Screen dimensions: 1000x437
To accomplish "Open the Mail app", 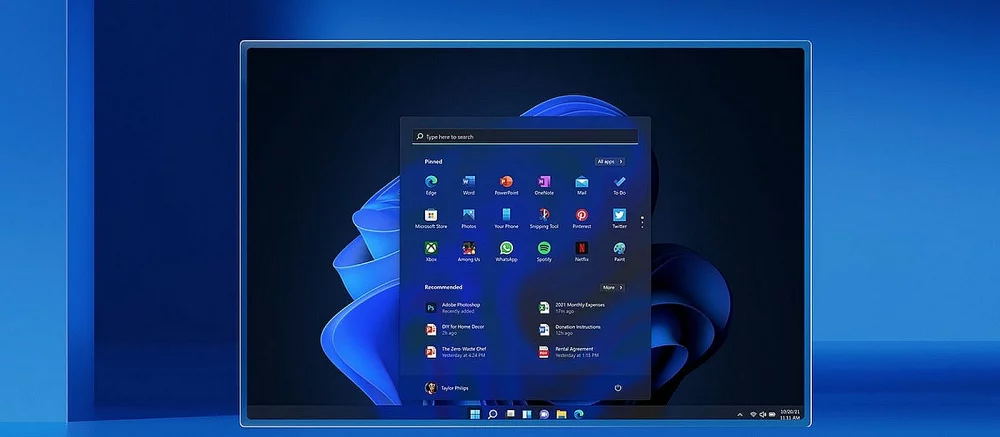I will point(582,184).
